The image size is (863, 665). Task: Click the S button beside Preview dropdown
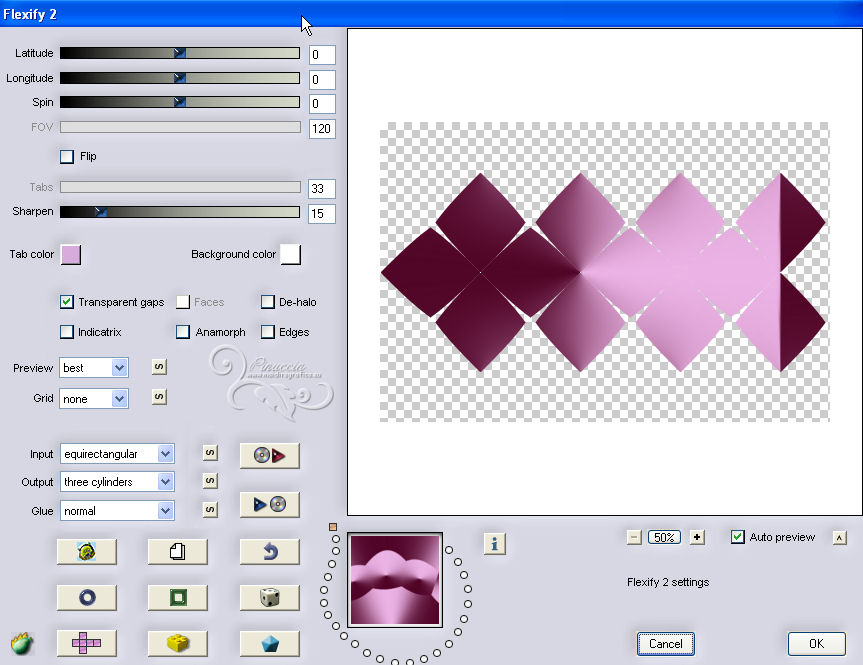(159, 367)
